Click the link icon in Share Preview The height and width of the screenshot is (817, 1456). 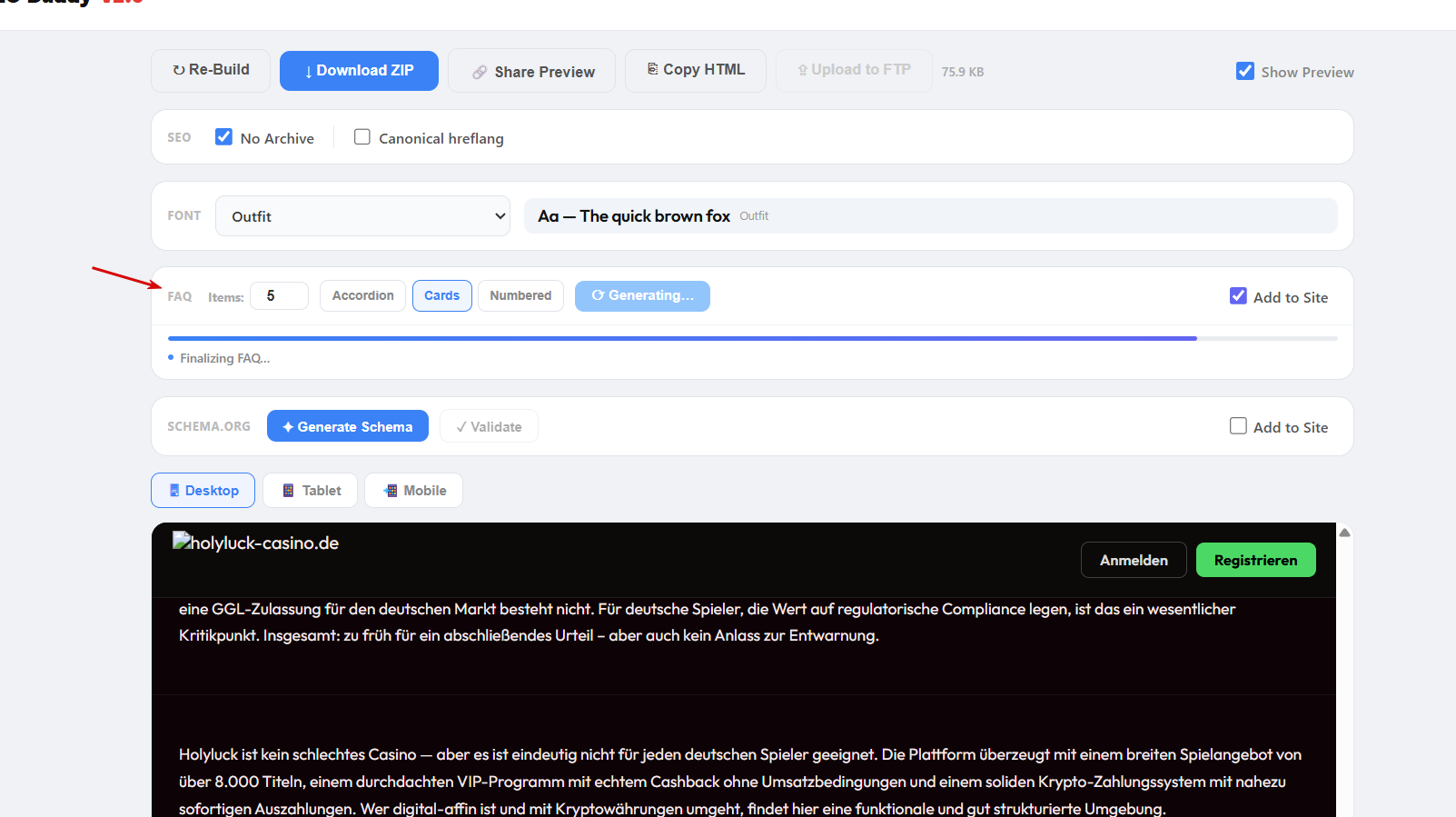(480, 73)
